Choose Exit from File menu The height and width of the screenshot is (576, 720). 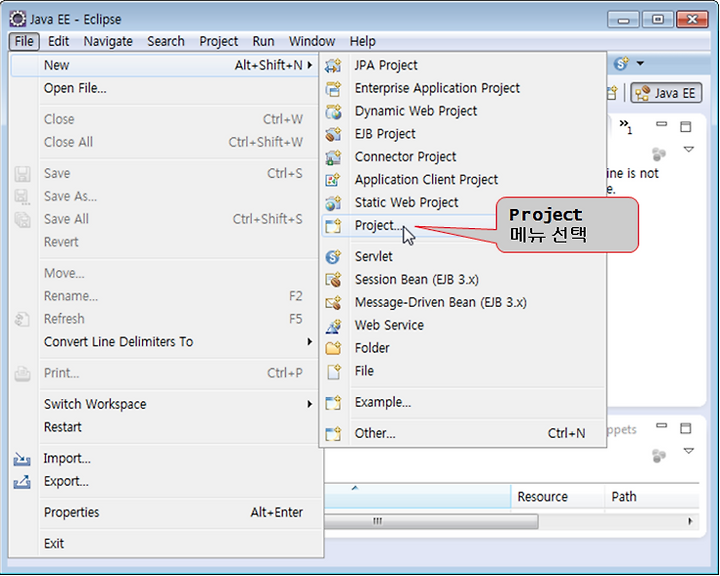tap(165, 544)
